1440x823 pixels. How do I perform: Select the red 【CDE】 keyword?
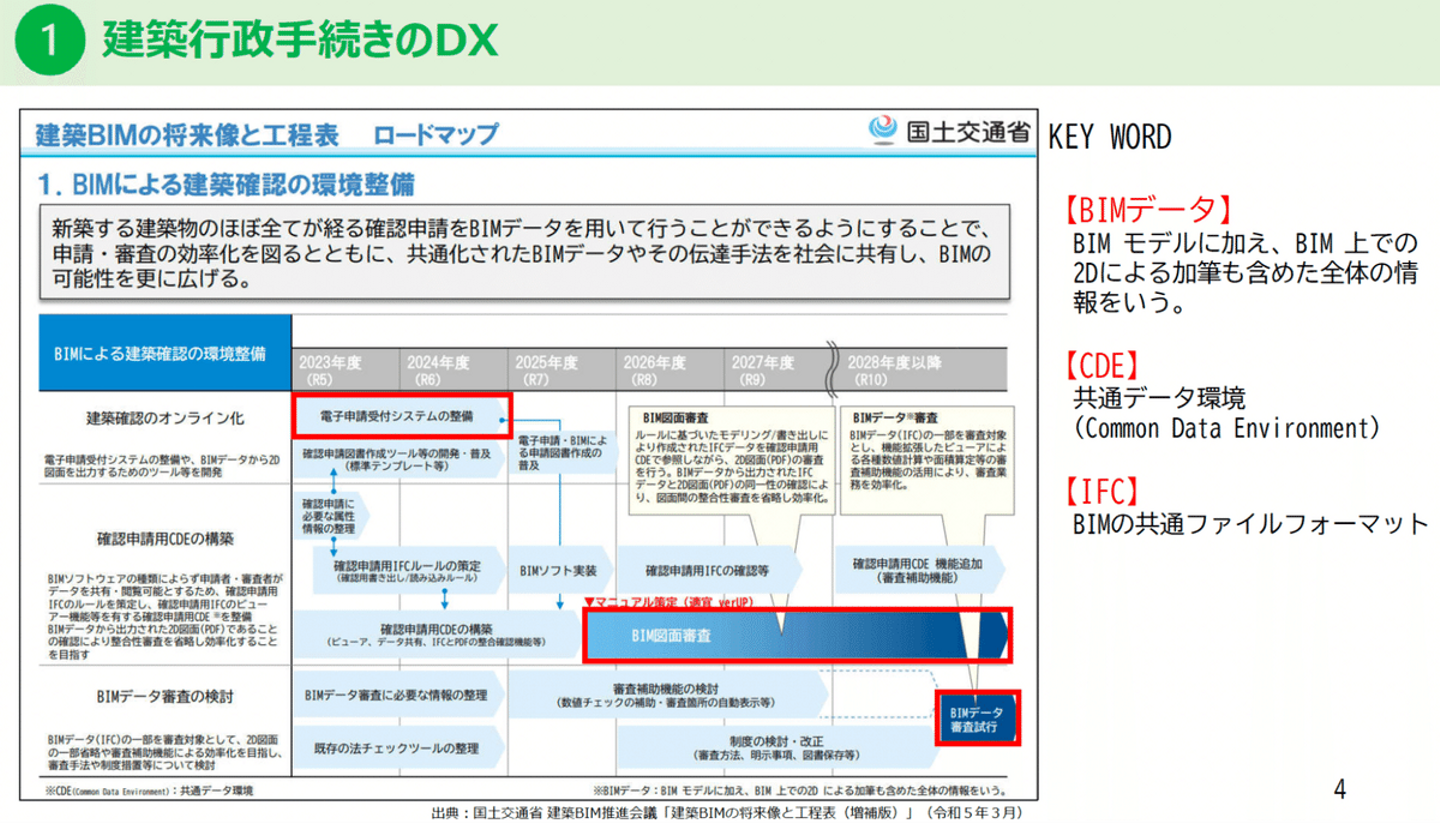coord(1103,366)
